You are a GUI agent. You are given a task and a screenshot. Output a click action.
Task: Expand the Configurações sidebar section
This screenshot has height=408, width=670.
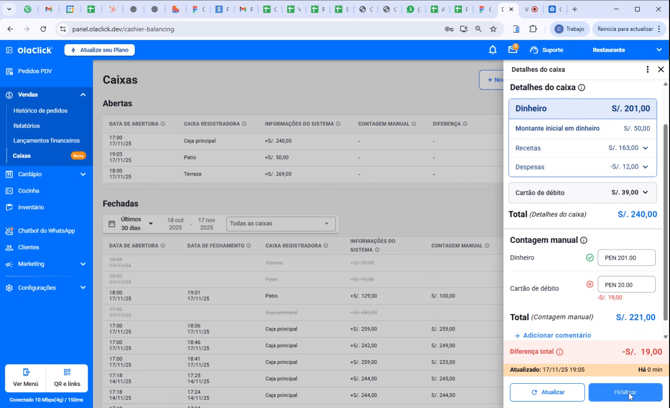[x=83, y=288]
